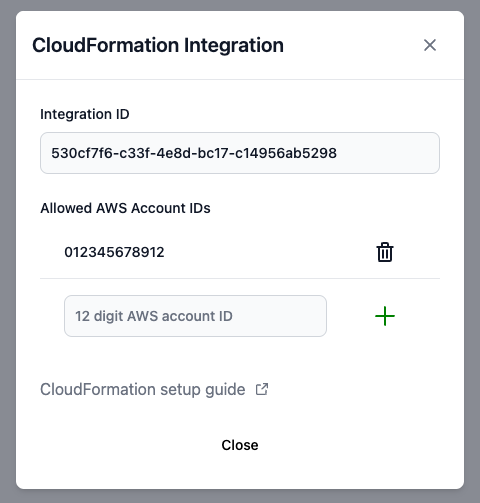480x503 pixels.
Task: Click the setup guide's open-in-new-tab icon
Action: tap(262, 389)
